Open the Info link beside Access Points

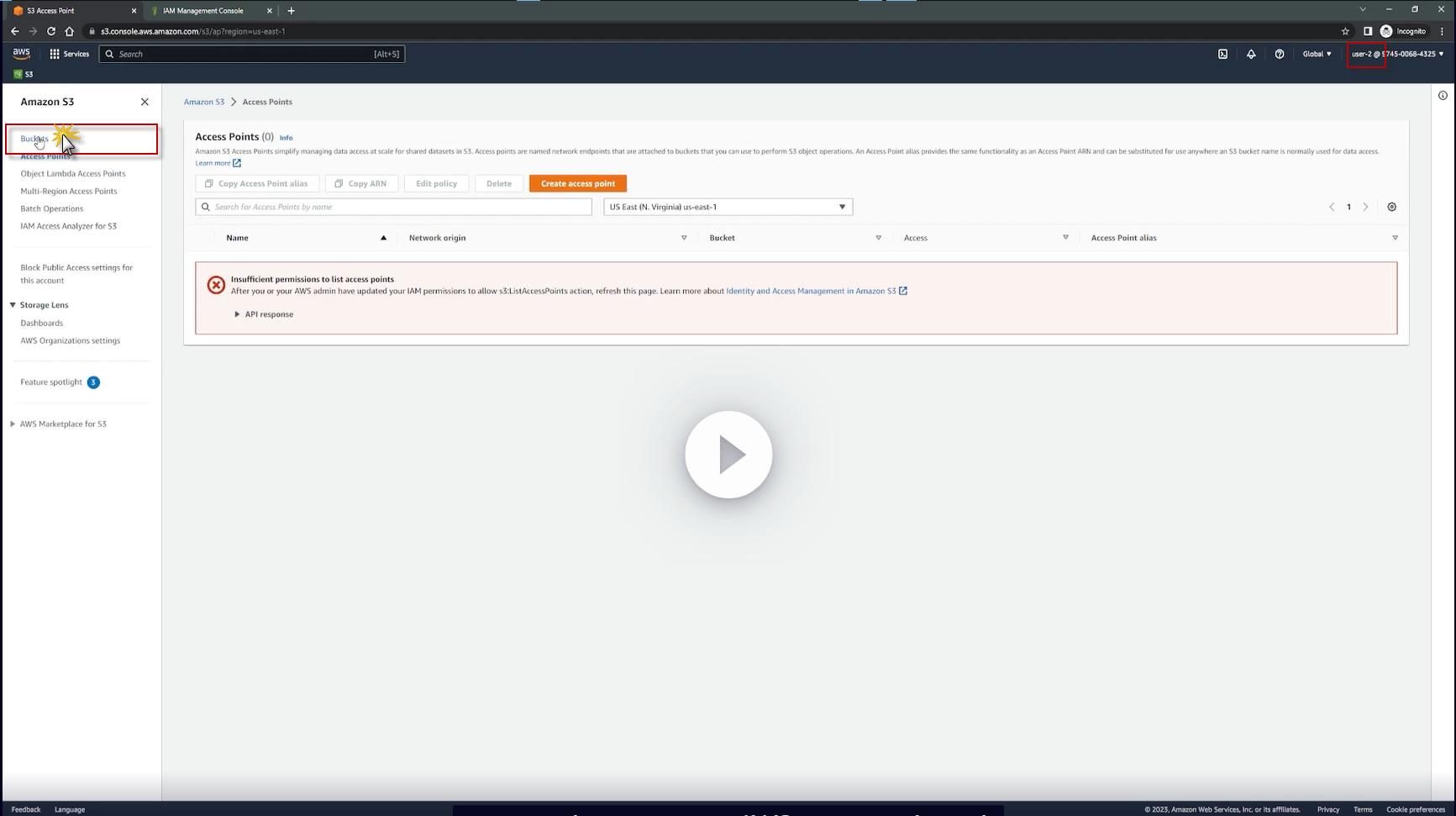click(x=286, y=138)
